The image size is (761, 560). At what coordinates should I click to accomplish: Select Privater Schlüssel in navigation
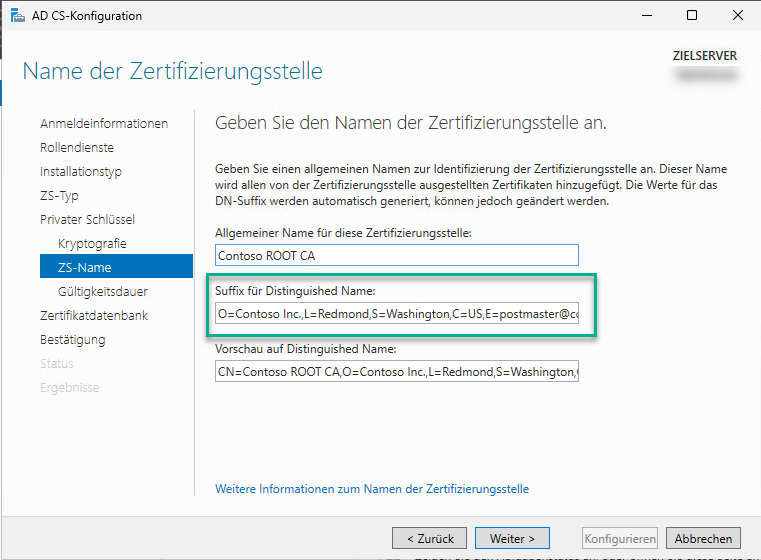click(x=87, y=220)
